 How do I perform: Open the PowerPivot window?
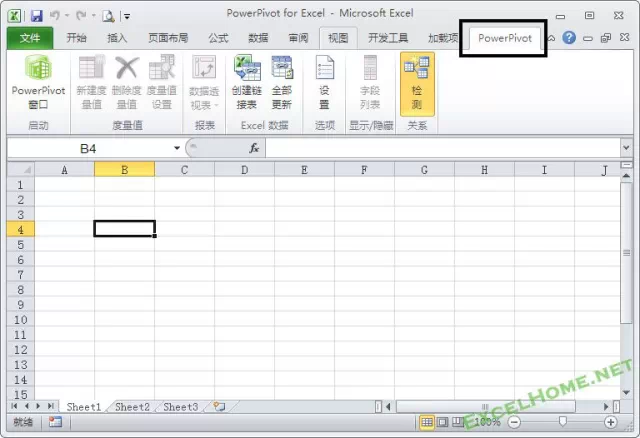38,83
